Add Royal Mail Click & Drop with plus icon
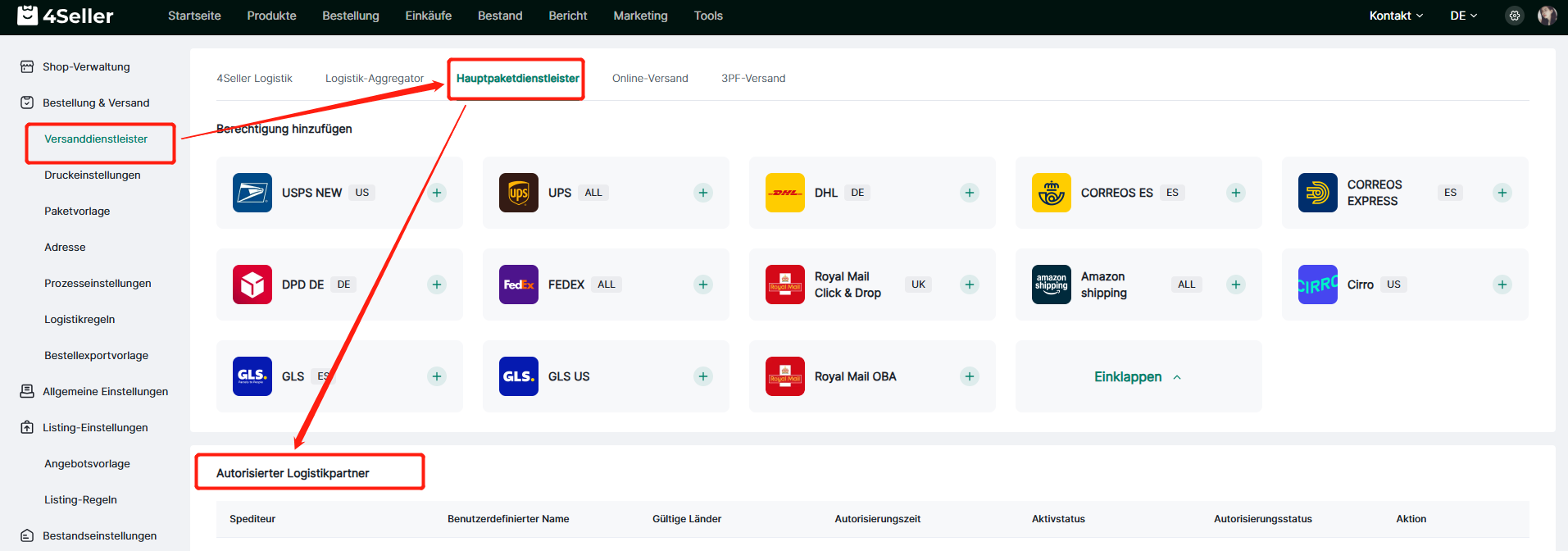Screen dimensions: 1568x551 tap(970, 285)
